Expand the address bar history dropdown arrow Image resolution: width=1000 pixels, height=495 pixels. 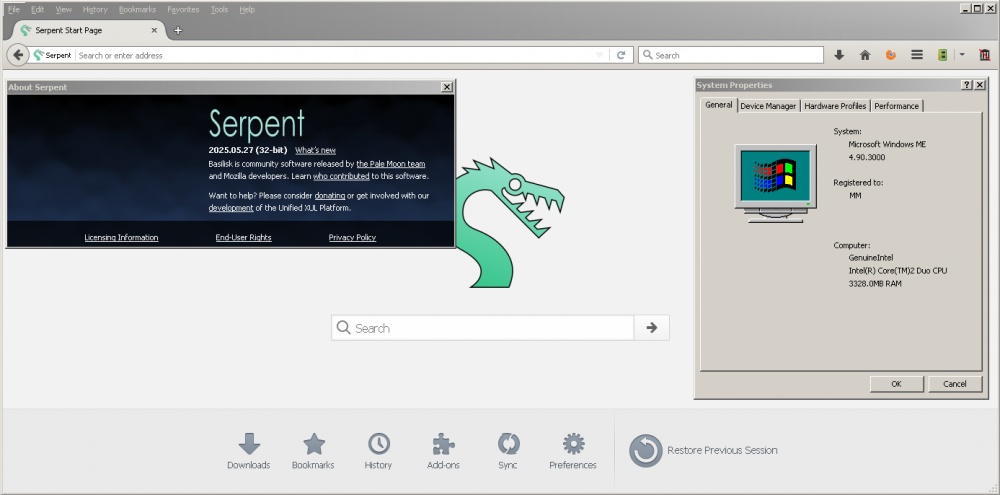pyautogui.click(x=599, y=55)
